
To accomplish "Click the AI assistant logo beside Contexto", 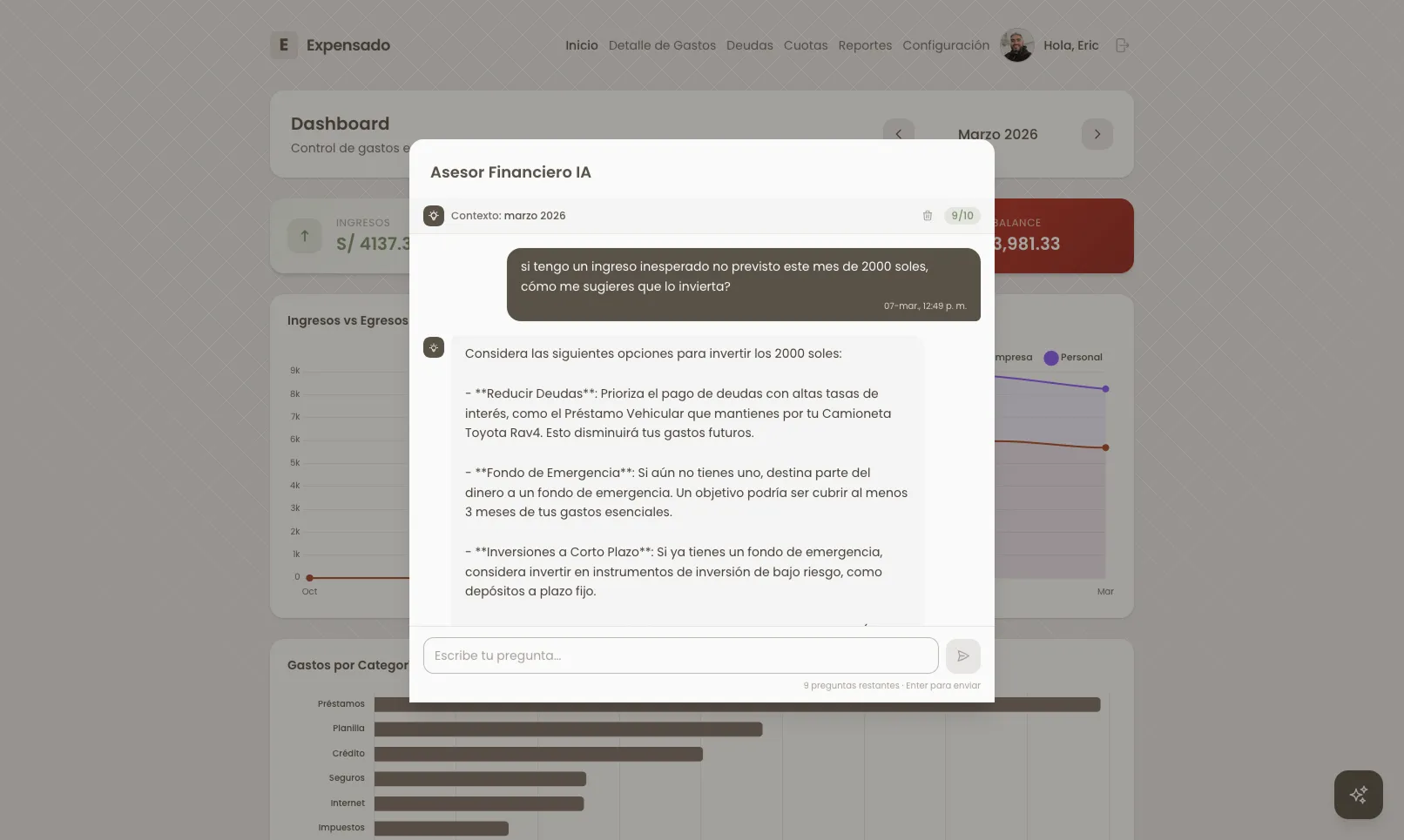I will (x=434, y=215).
